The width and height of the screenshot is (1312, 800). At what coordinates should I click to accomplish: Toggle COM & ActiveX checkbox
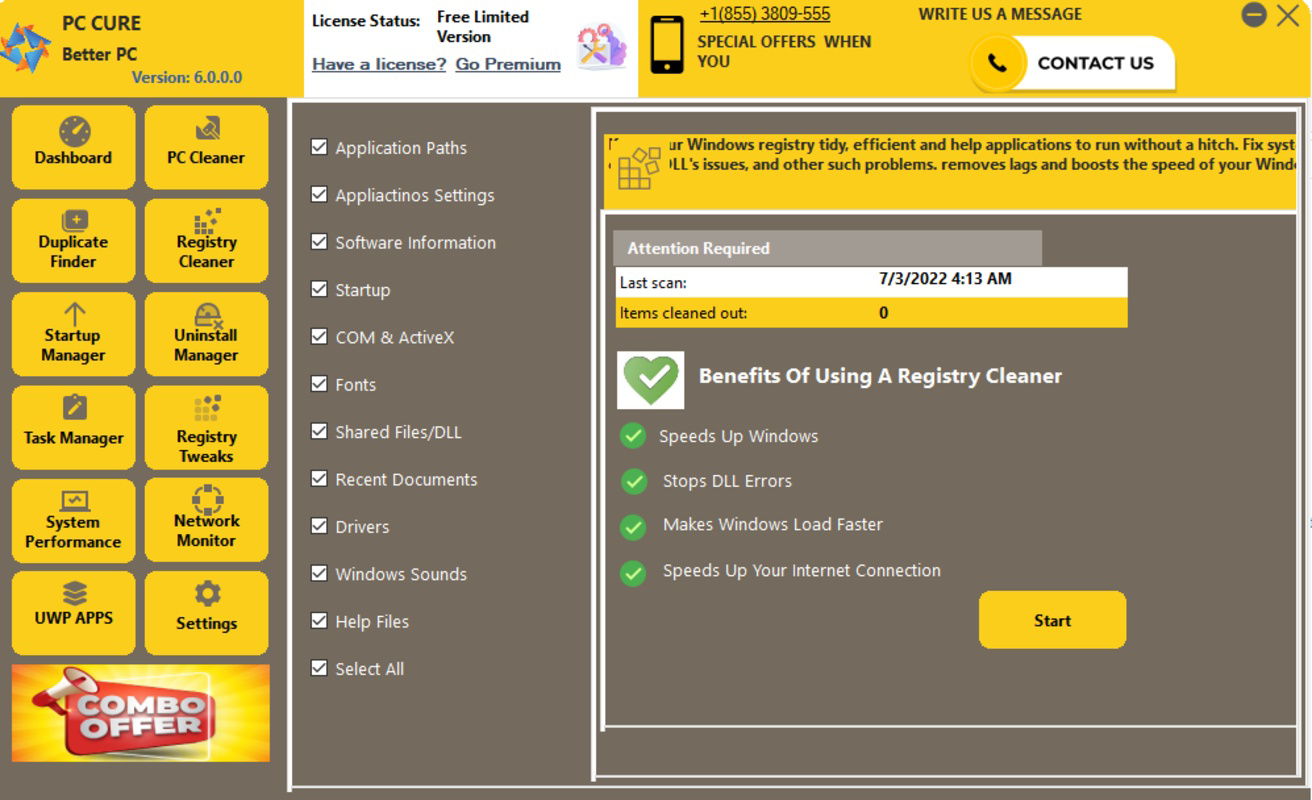[319, 336]
